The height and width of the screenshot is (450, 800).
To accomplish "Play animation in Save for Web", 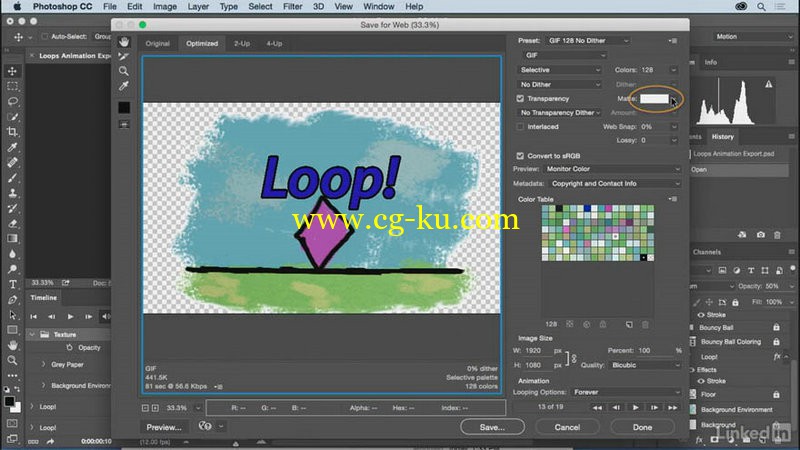I will (635, 407).
